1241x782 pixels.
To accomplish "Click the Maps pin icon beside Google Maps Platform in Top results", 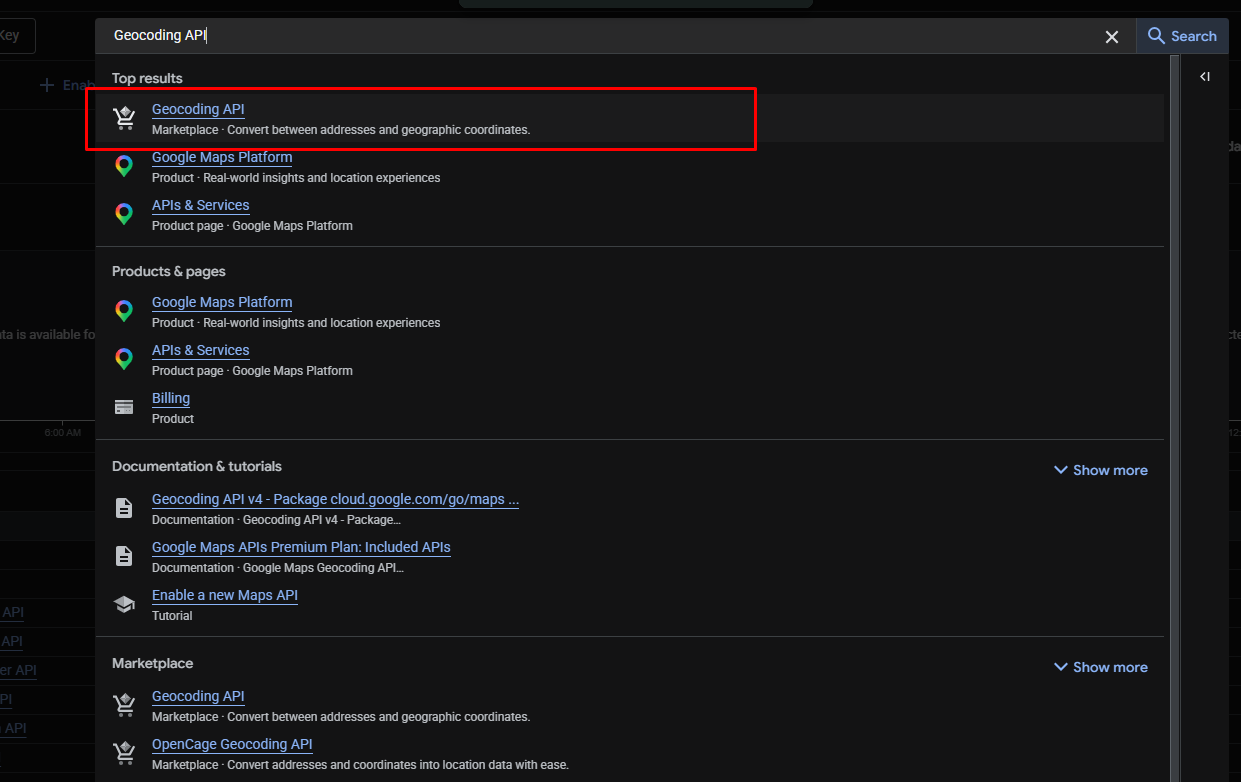I will click(x=124, y=166).
